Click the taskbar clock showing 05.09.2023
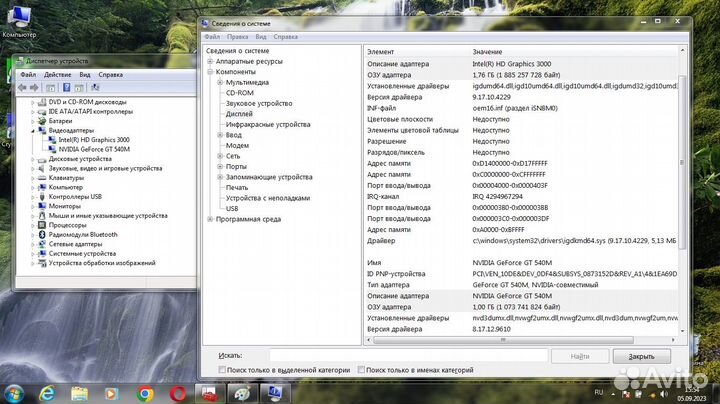 [691, 394]
